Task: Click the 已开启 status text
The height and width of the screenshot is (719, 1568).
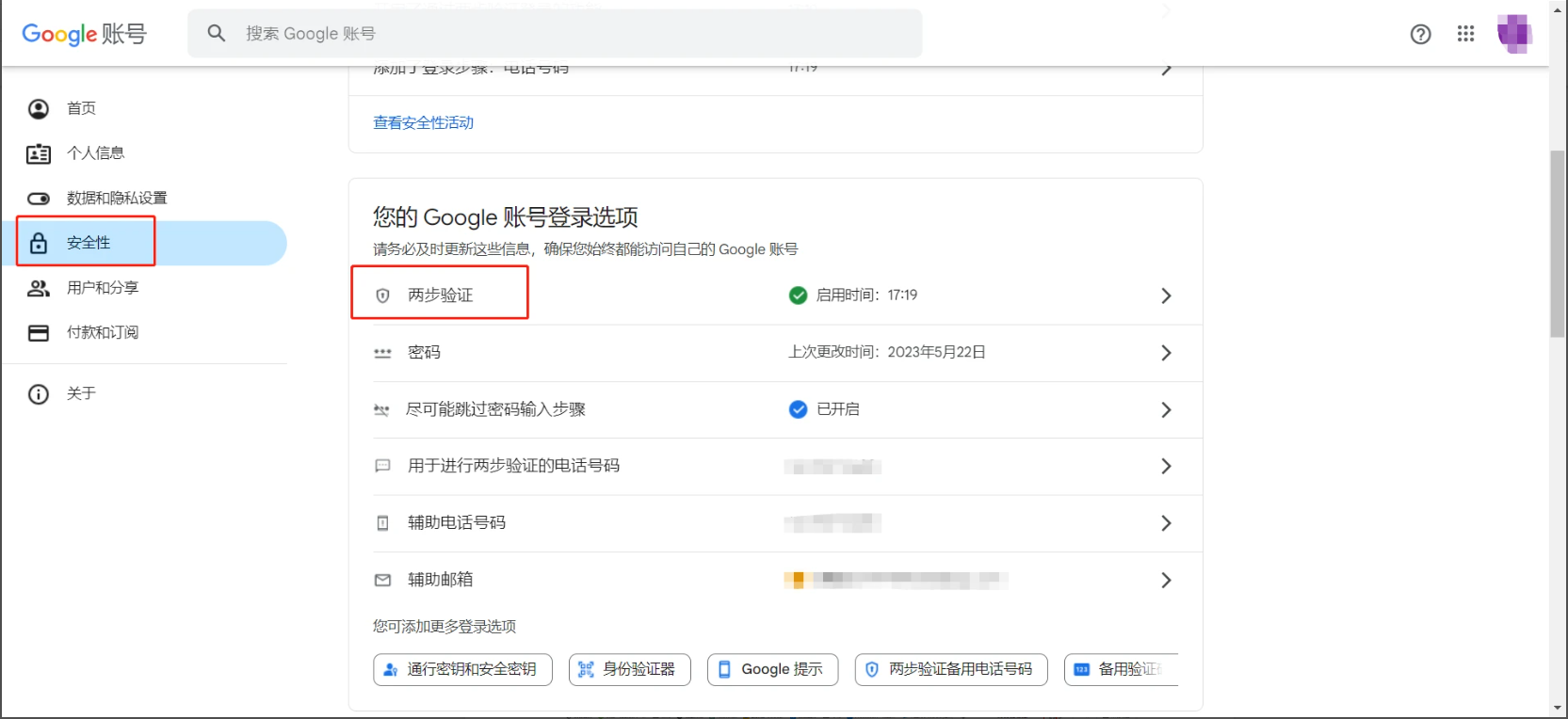Action: [838, 409]
